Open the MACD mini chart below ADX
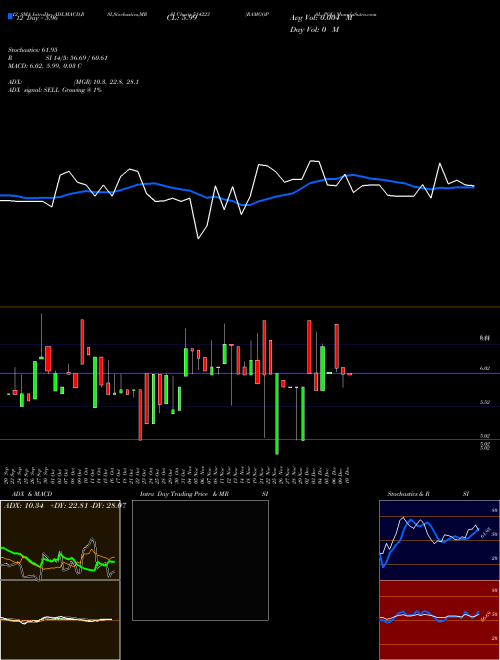The width and height of the screenshot is (500, 660). tap(60, 620)
